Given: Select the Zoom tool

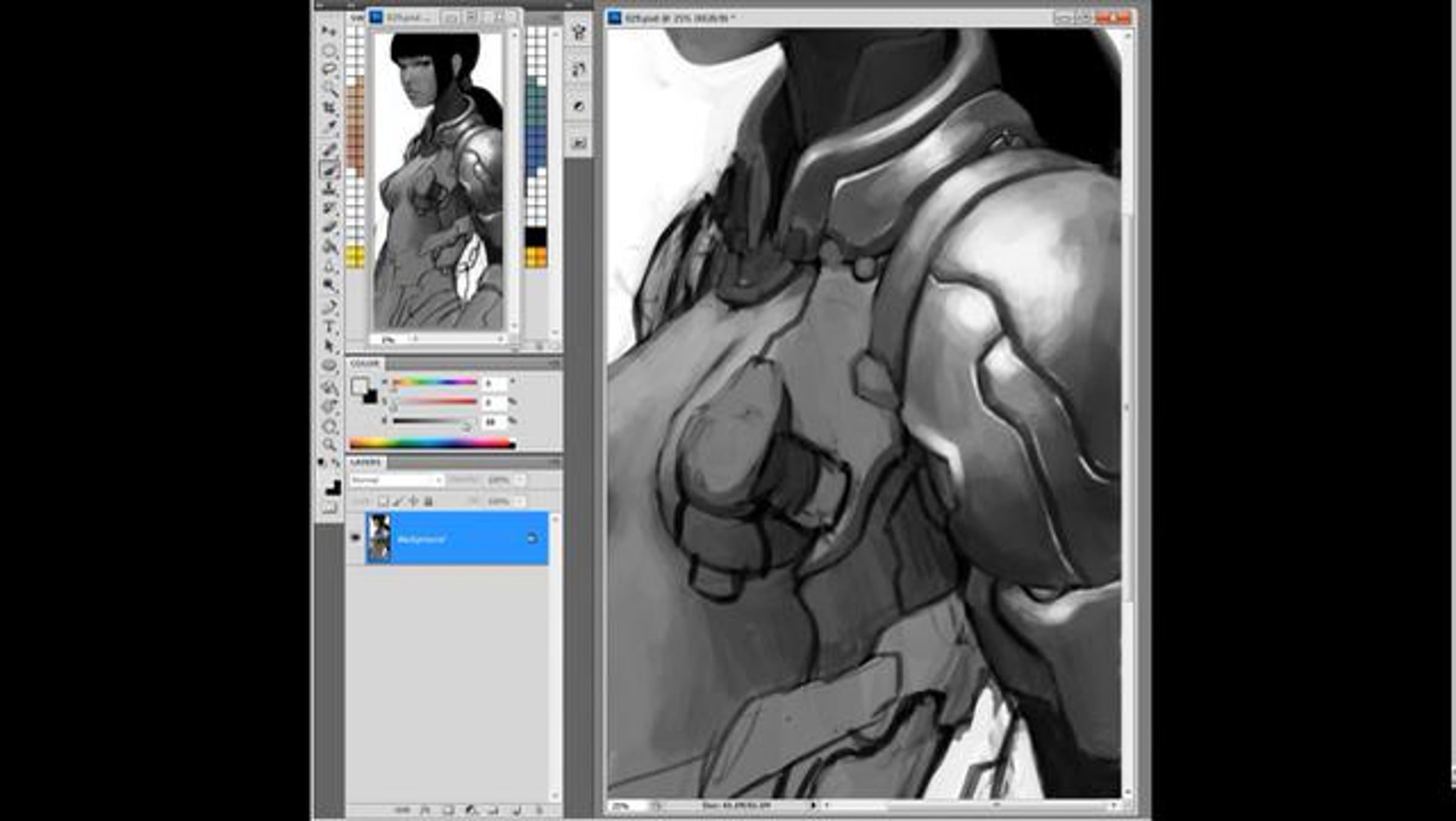Looking at the screenshot, I should (329, 444).
